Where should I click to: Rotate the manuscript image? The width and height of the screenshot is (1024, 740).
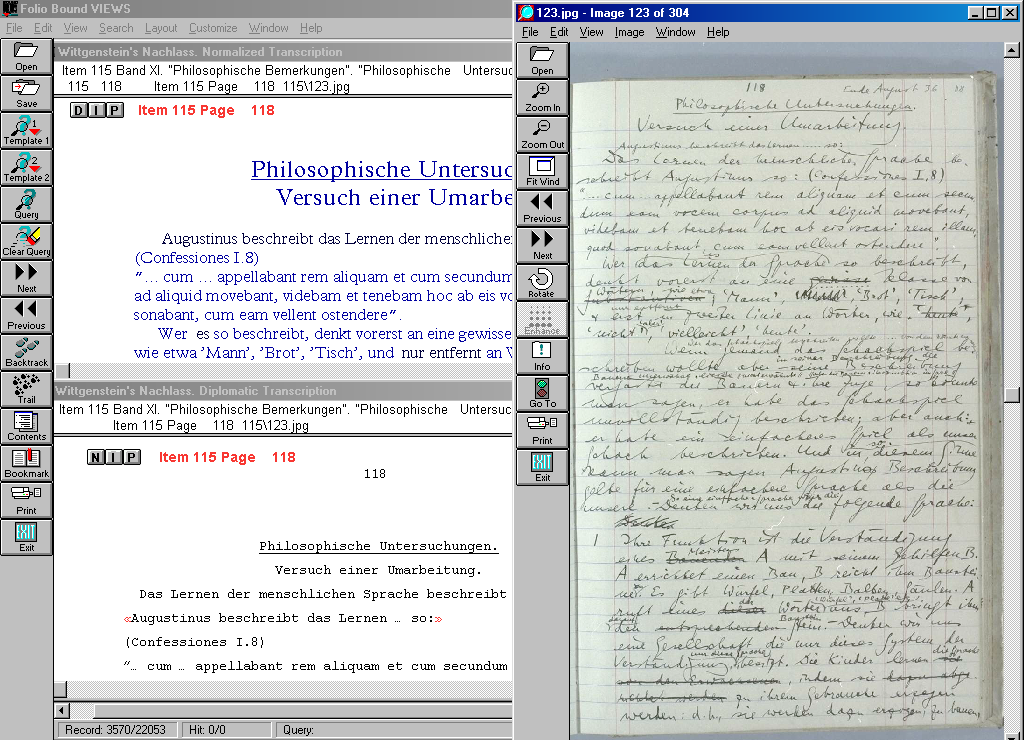[x=542, y=282]
